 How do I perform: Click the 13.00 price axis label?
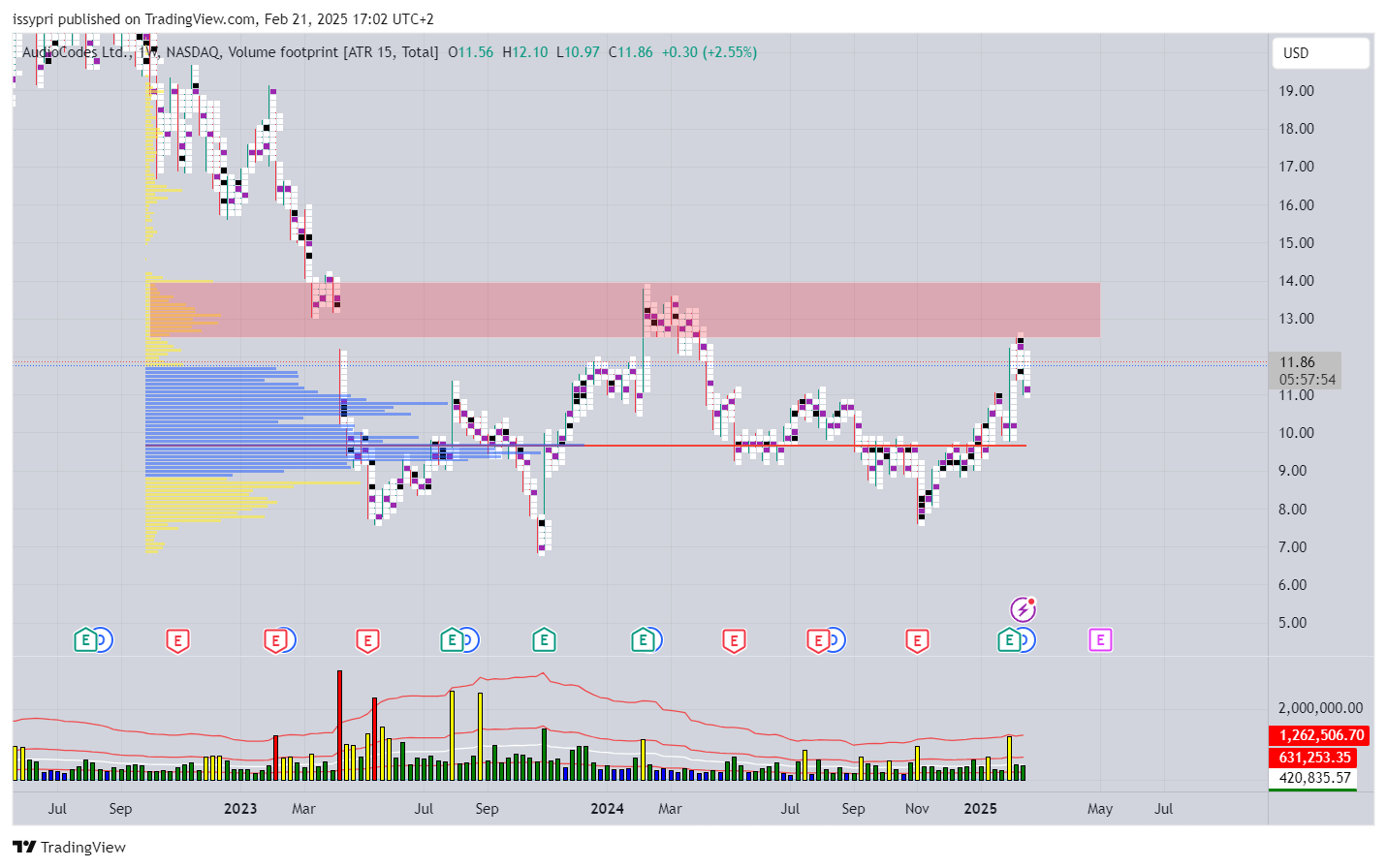tap(1296, 319)
